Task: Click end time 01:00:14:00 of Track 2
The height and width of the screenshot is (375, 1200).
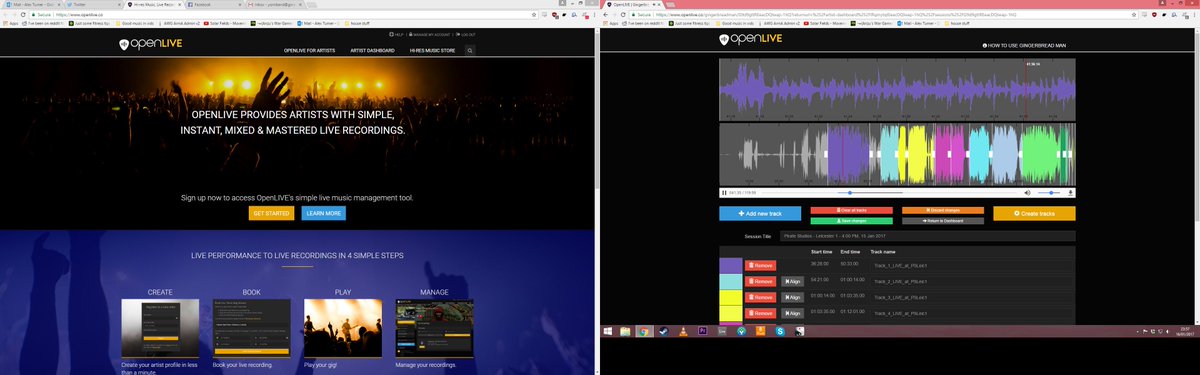Action: coord(853,281)
